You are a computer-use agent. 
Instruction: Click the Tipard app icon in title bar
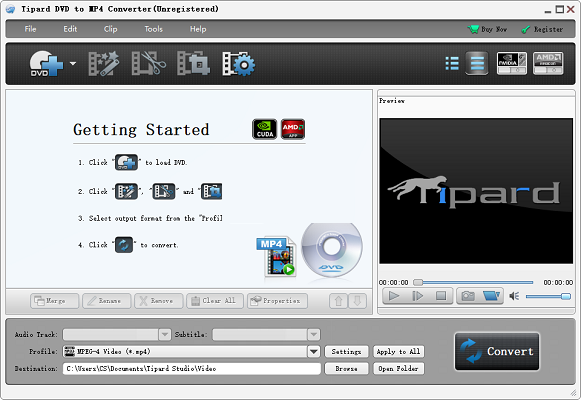11,9
